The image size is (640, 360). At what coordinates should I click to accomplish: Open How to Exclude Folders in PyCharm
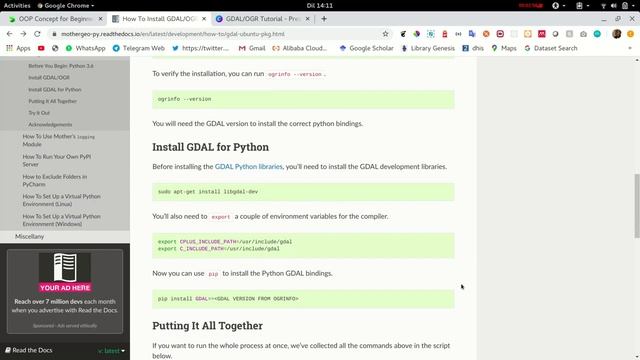coord(55,180)
